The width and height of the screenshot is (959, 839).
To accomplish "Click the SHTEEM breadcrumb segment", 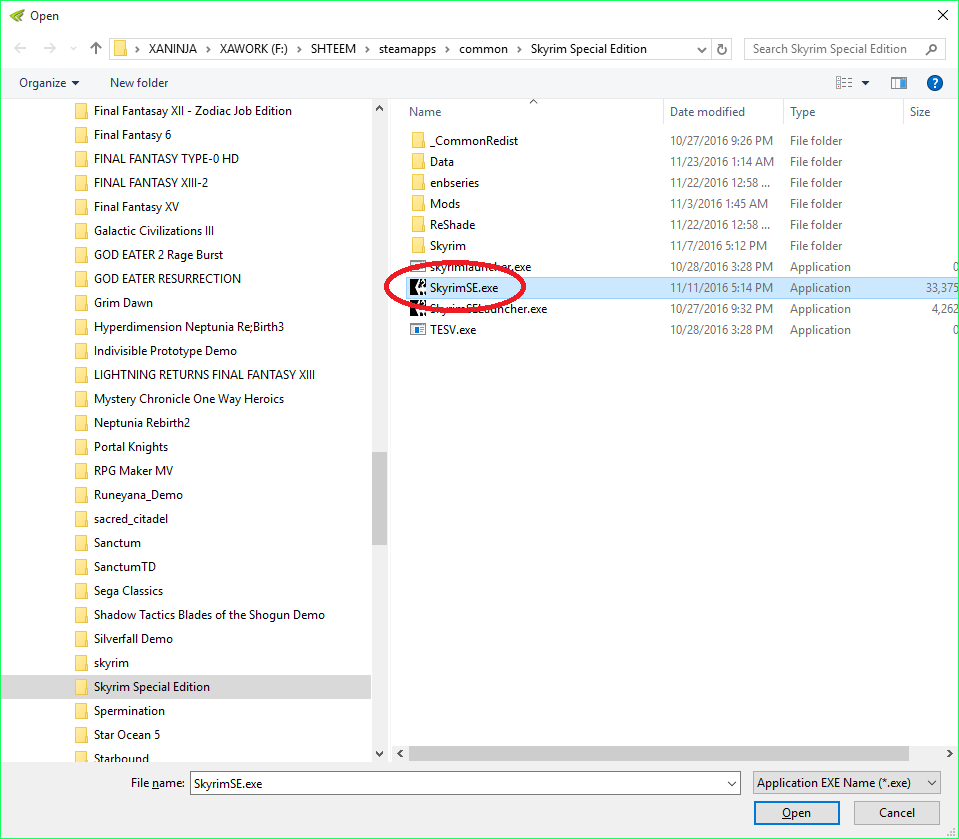I will (333, 49).
